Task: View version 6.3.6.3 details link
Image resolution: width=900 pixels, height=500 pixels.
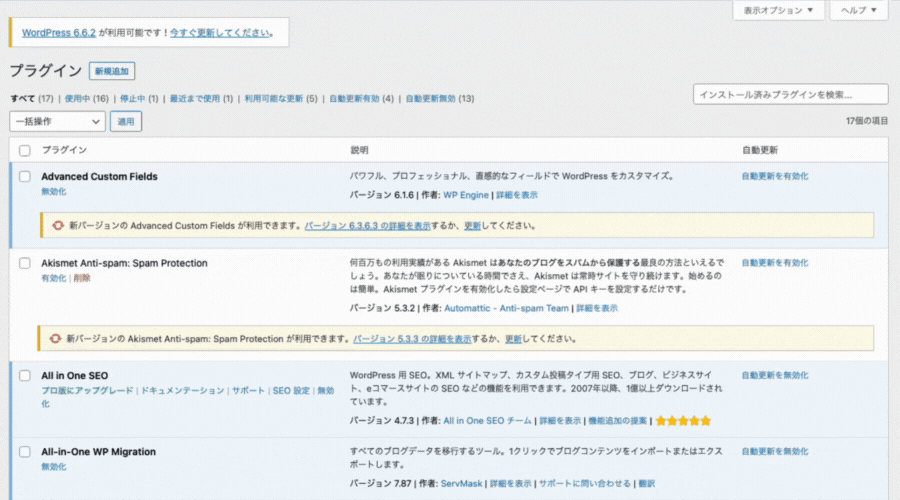Action: (367, 226)
